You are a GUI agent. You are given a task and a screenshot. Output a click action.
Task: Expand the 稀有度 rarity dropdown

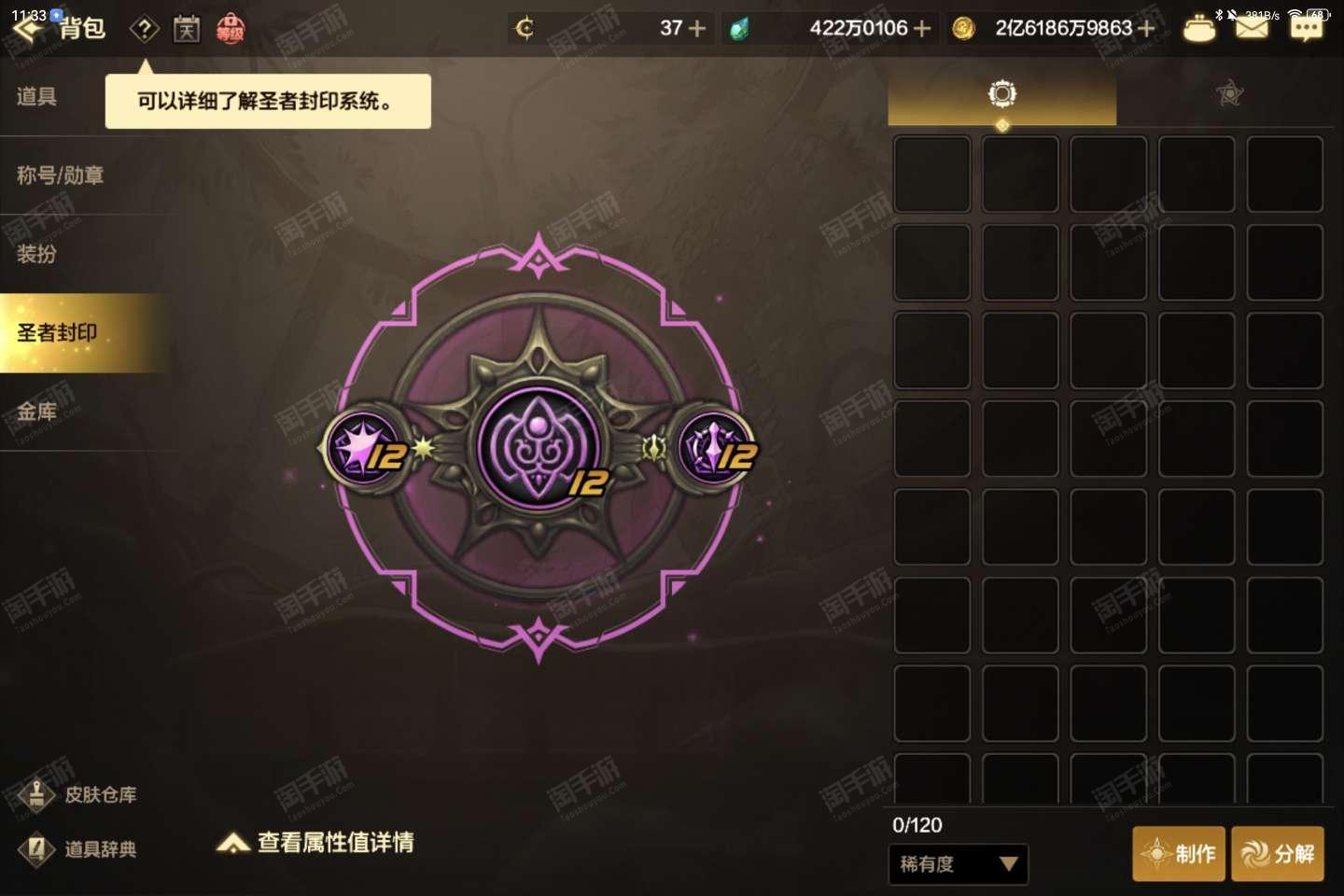click(959, 864)
